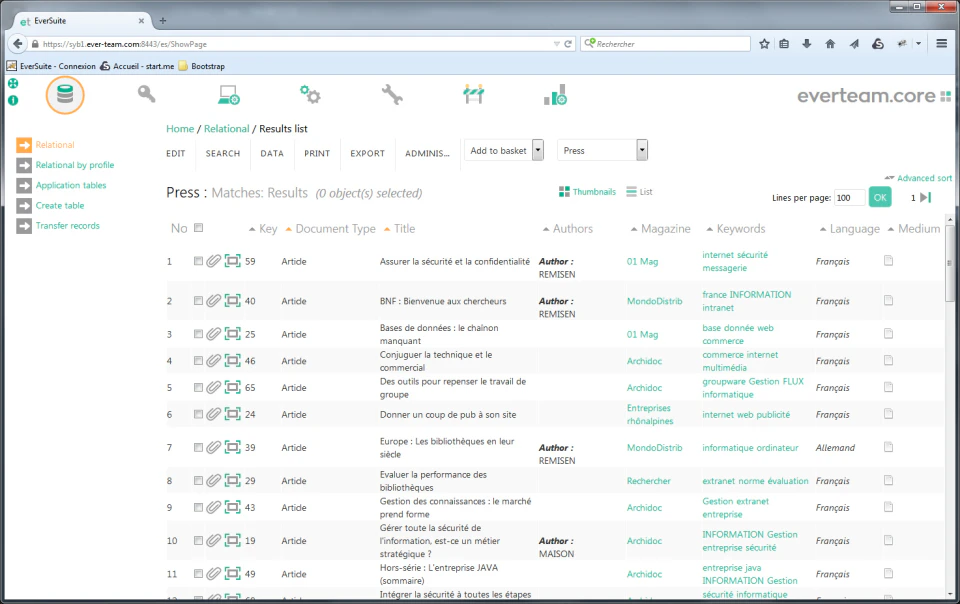Open the SEARCH menu item

coord(222,154)
